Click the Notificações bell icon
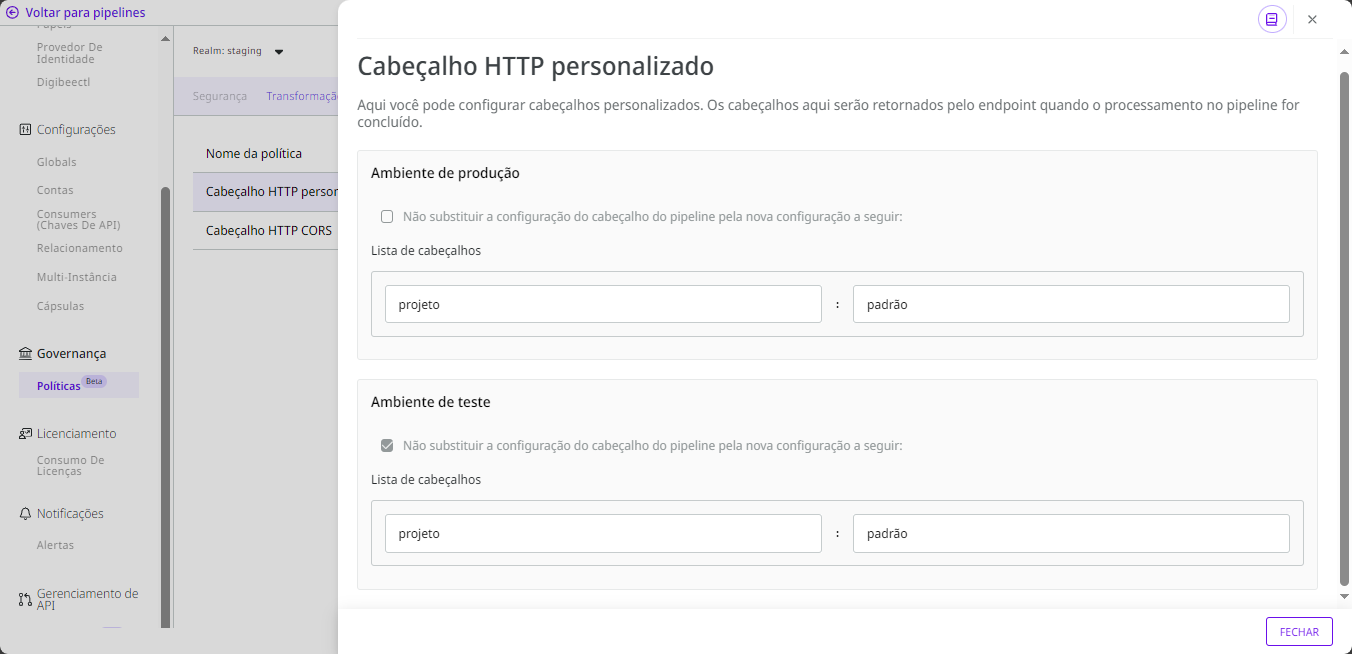Image resolution: width=1352 pixels, height=654 pixels. 25,514
